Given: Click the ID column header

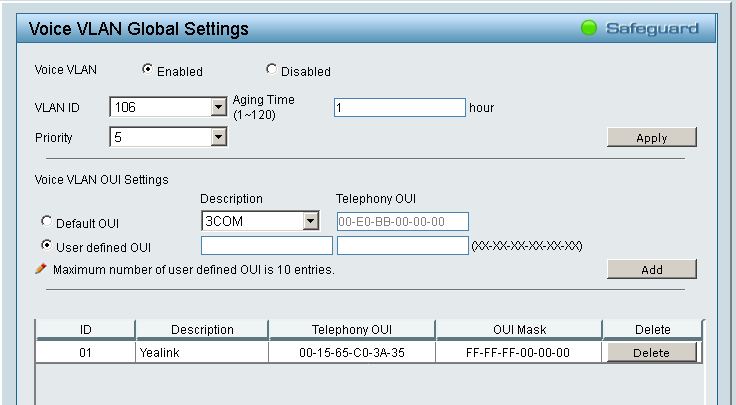Looking at the screenshot, I should tap(86, 329).
